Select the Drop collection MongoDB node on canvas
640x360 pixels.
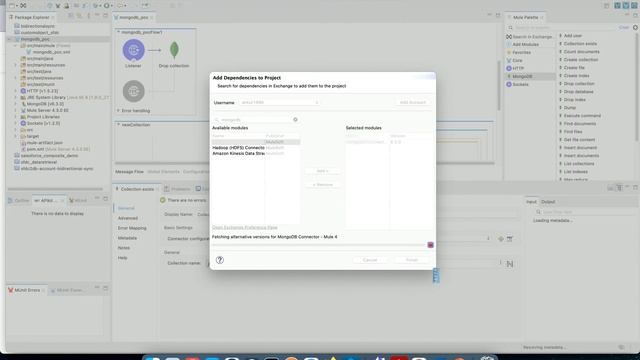point(174,50)
